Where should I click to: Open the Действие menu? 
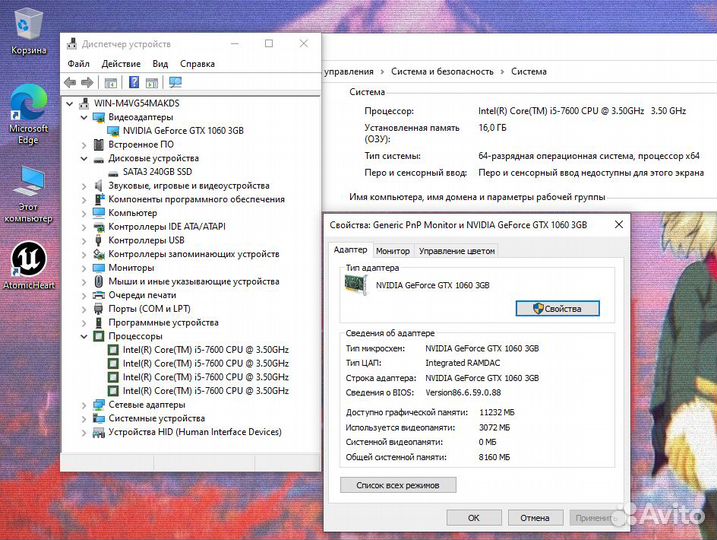click(121, 64)
